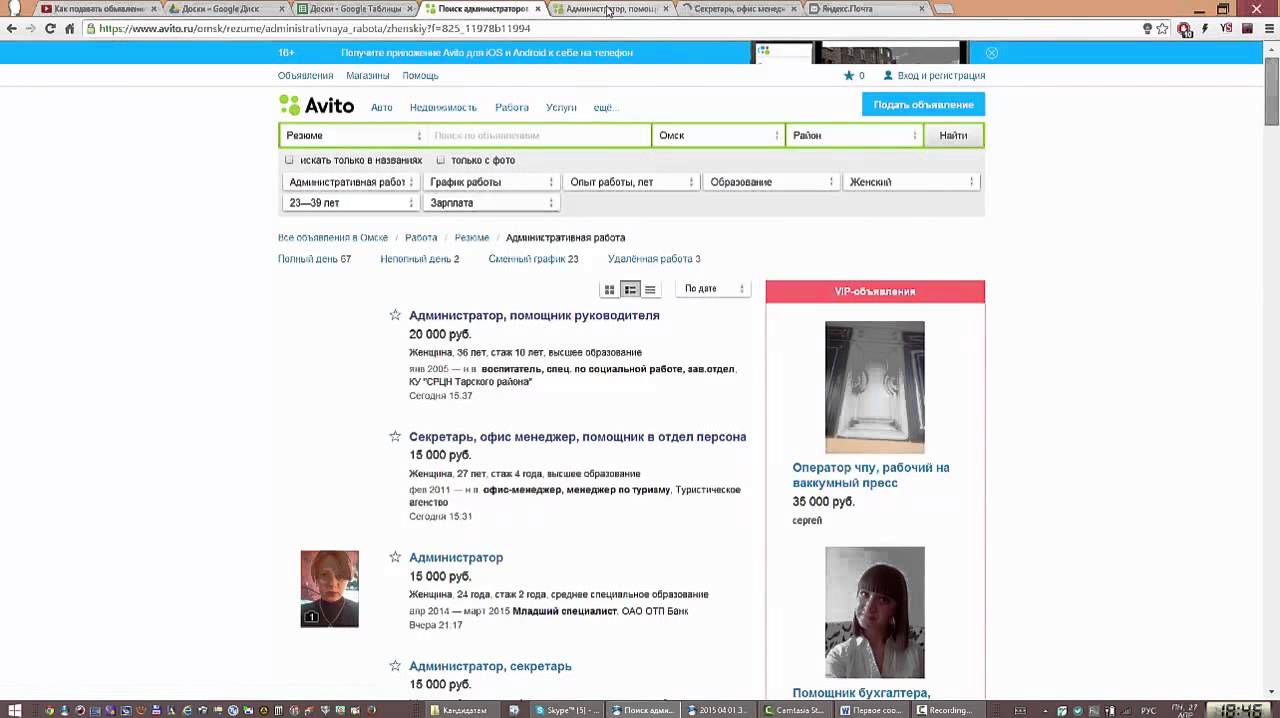Open 'Вход и регистрация' link
The image size is (1280, 718).
point(941,76)
